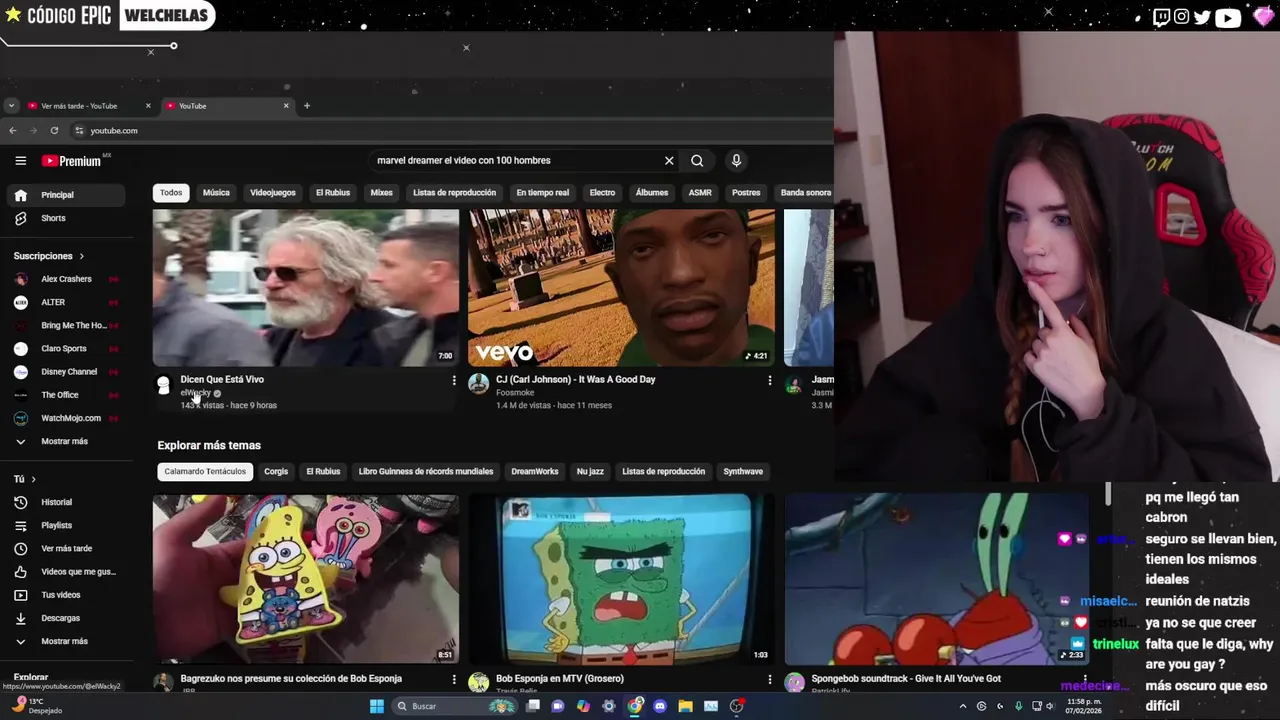Show hidden system tray icons chevron
The height and width of the screenshot is (720, 1280).
click(963, 706)
